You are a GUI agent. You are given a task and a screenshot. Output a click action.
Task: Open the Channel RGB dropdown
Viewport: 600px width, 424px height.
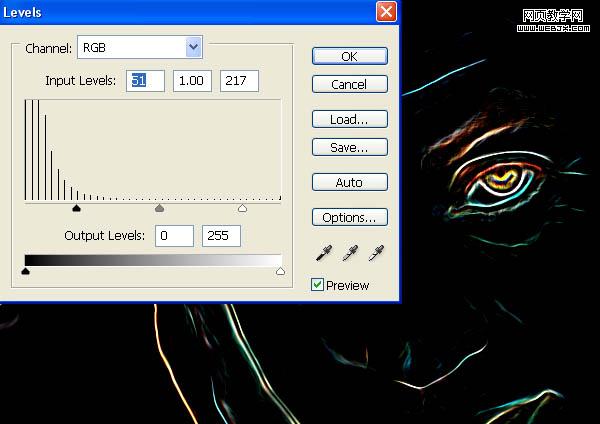193,47
